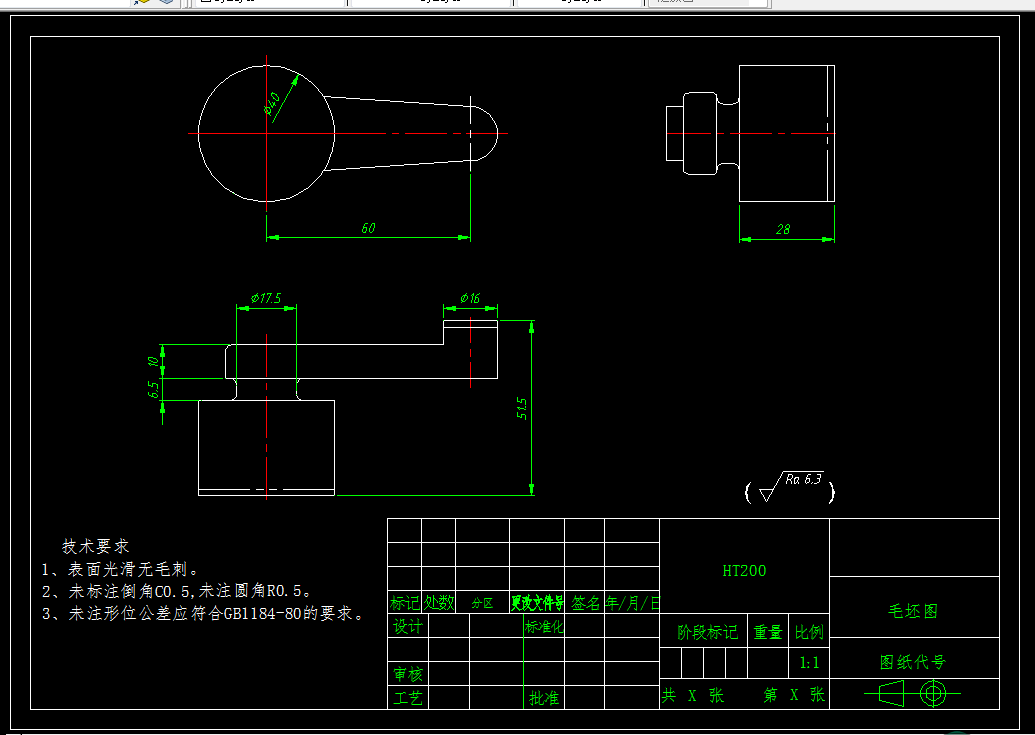The width and height of the screenshot is (1035, 735).
Task: Click the 更改文件号 title block cell
Action: [x=537, y=602]
